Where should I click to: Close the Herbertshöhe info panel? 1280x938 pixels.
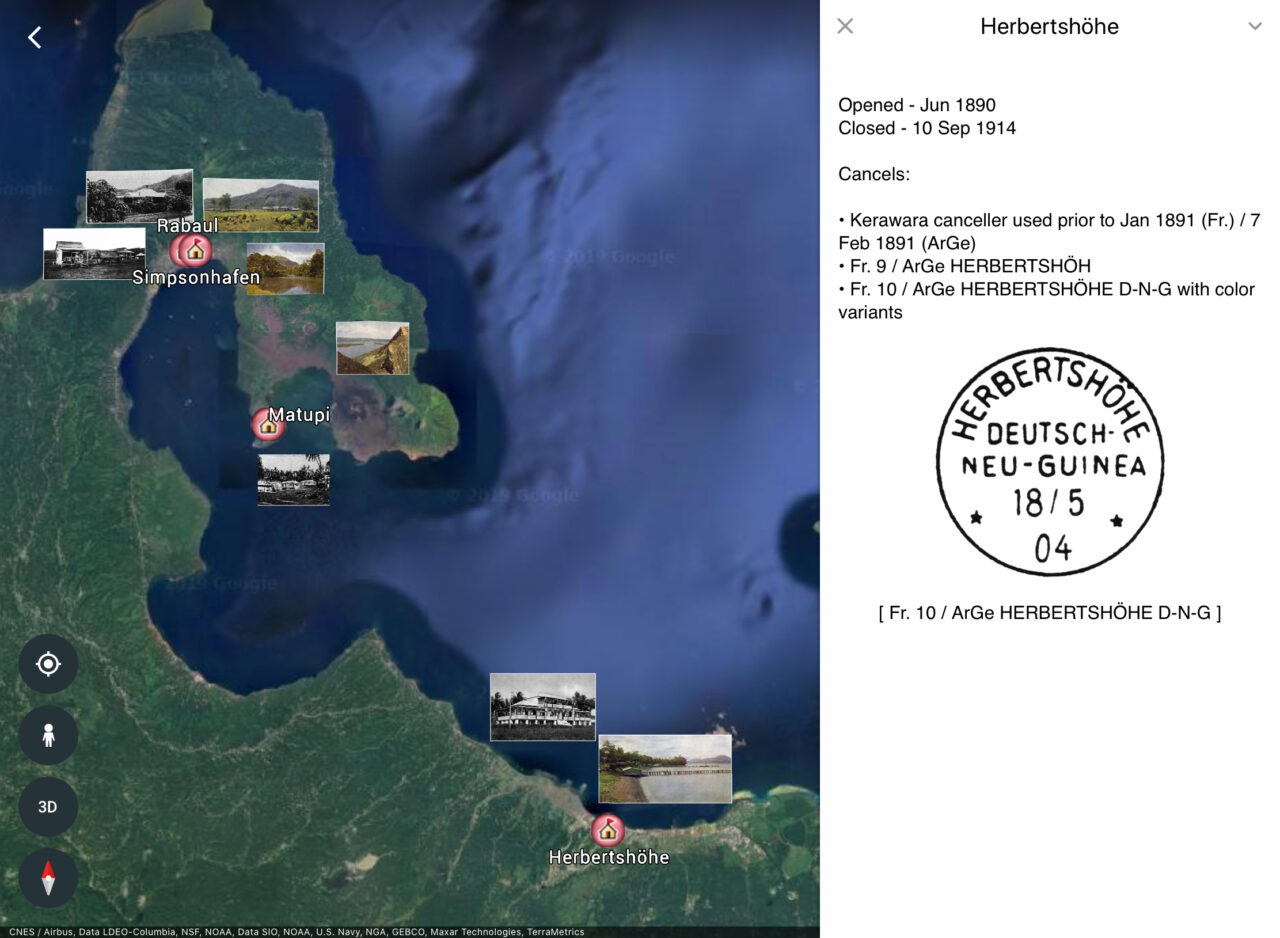click(845, 27)
